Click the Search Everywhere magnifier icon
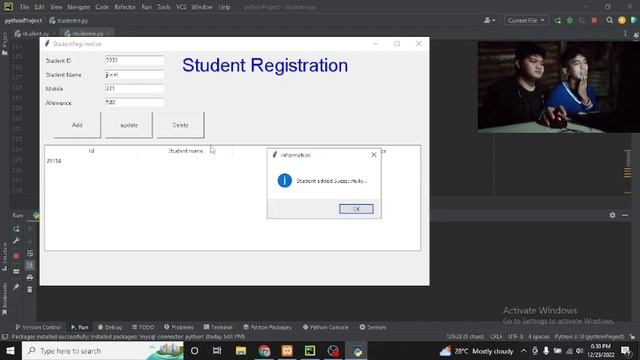Viewport: 640px width, 360px height. pos(609,20)
